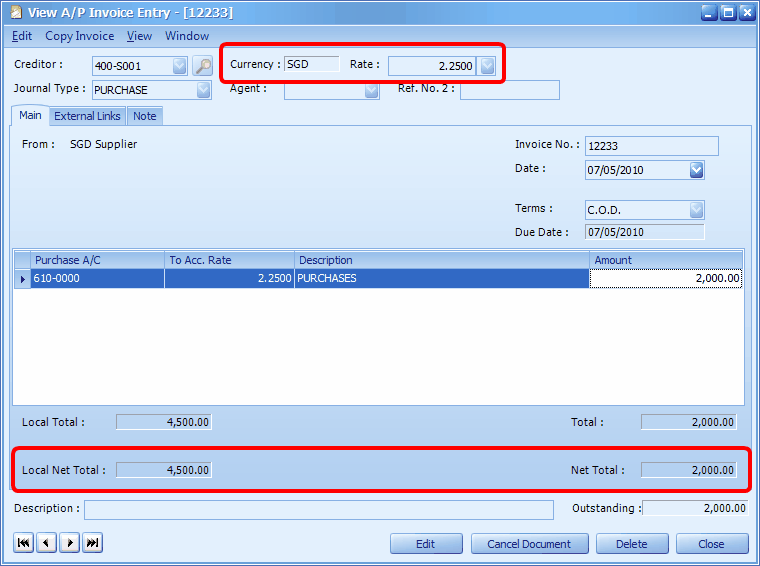Image resolution: width=760 pixels, height=566 pixels.
Task: Go to the next record
Action: [69, 543]
